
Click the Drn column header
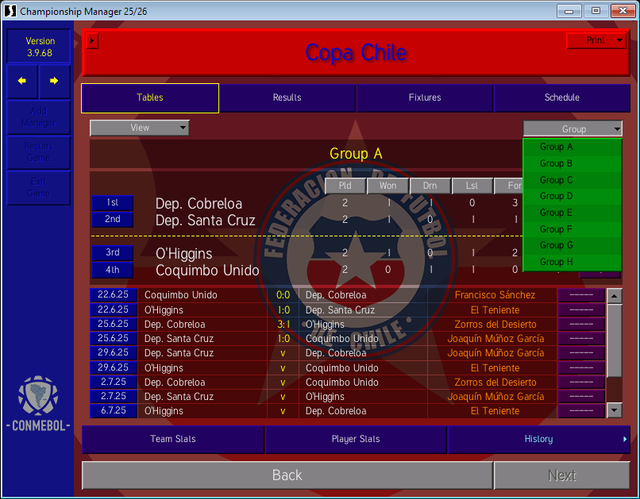(430, 186)
